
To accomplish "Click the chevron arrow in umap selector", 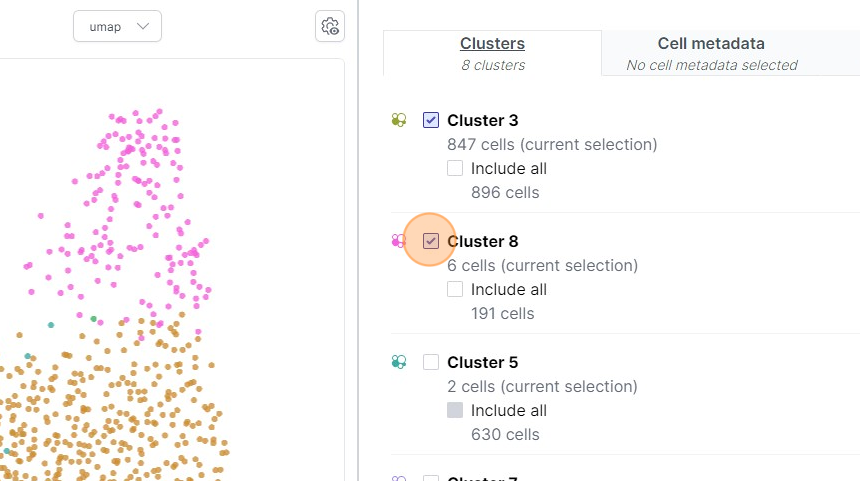I will 143,27.
